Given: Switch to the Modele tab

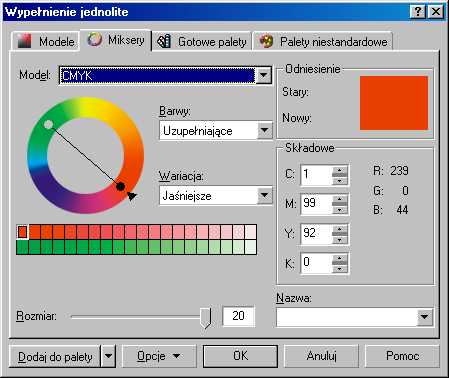Looking at the screenshot, I should pyautogui.click(x=45, y=42).
